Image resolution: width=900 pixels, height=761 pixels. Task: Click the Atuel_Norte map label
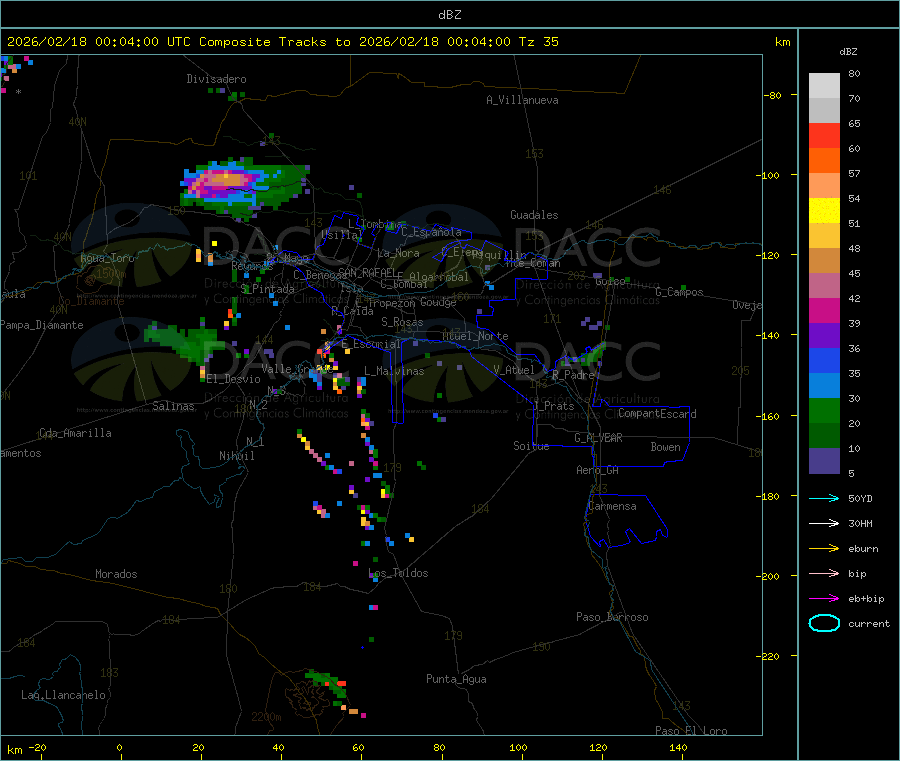tap(475, 336)
